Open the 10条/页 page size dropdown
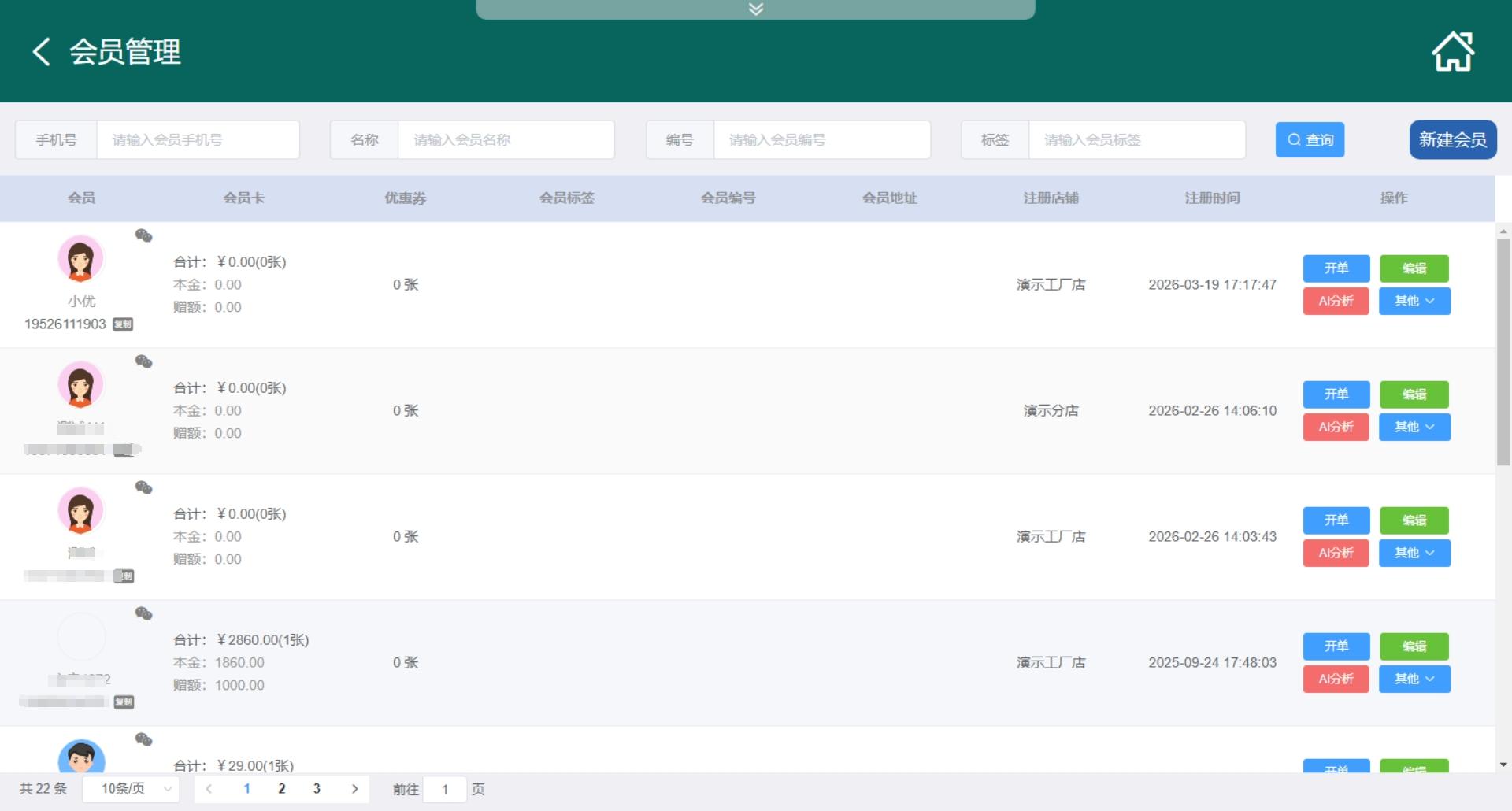 [131, 789]
